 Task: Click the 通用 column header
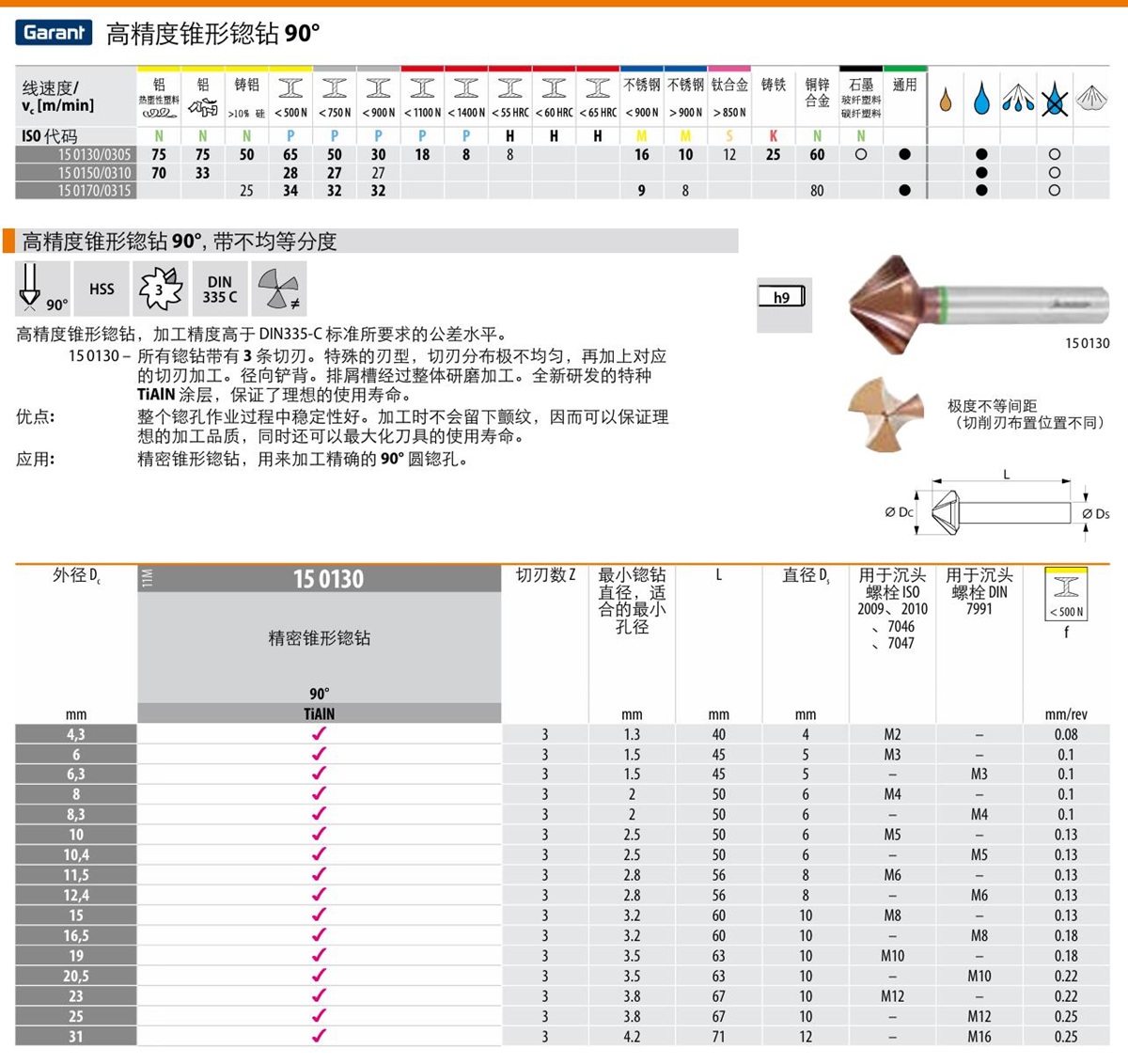(904, 86)
